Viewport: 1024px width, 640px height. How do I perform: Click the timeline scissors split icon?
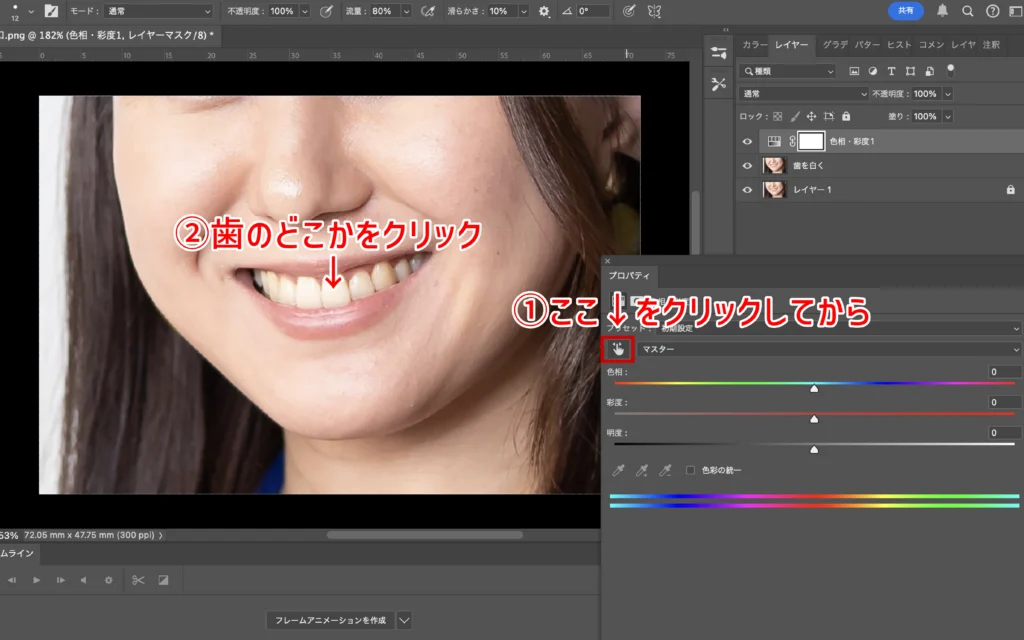coord(138,580)
